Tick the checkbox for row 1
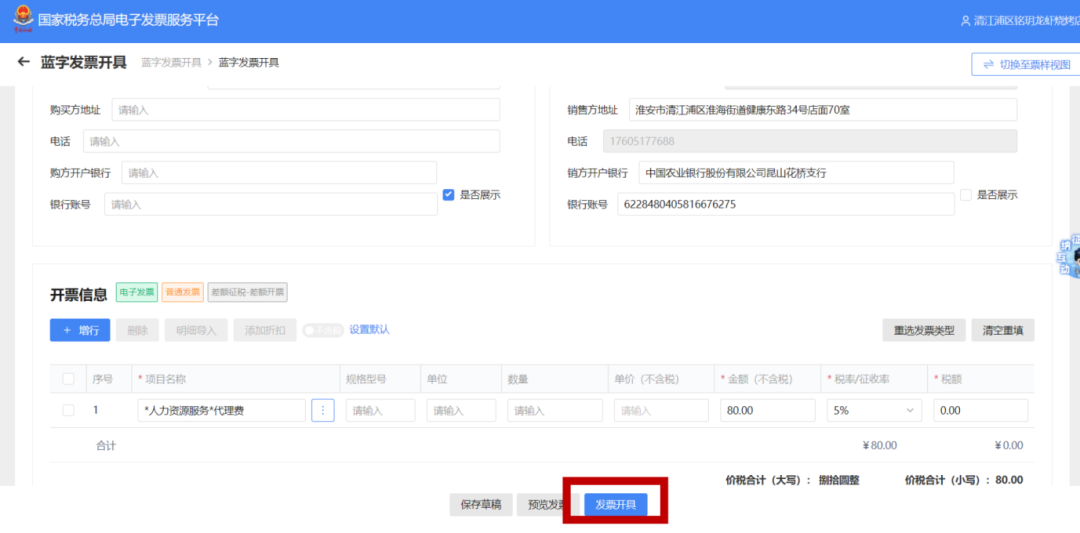 point(68,410)
